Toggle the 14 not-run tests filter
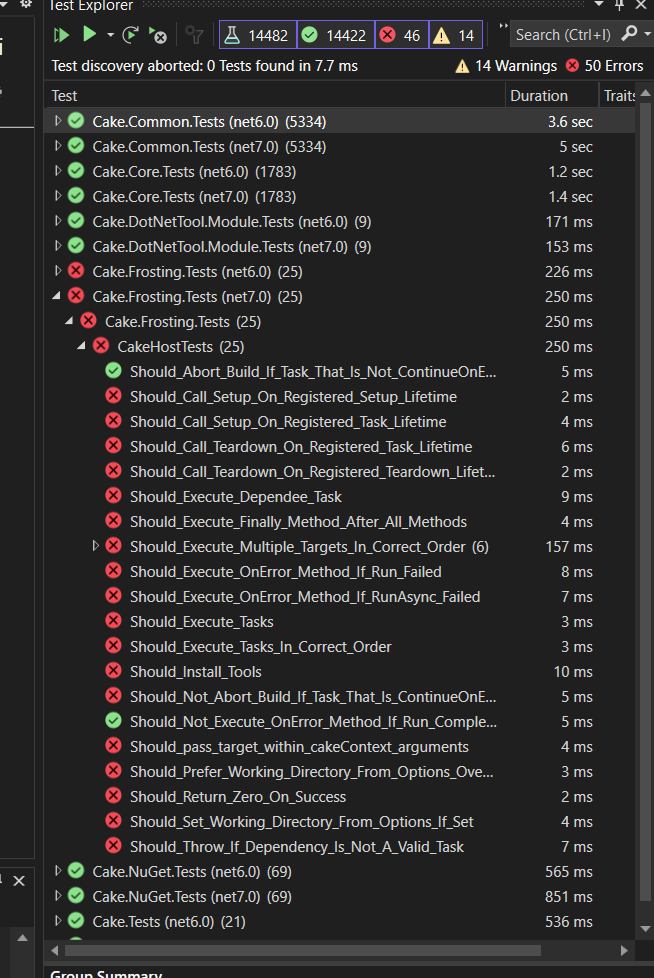This screenshot has width=654, height=978. pyautogui.click(x=455, y=35)
